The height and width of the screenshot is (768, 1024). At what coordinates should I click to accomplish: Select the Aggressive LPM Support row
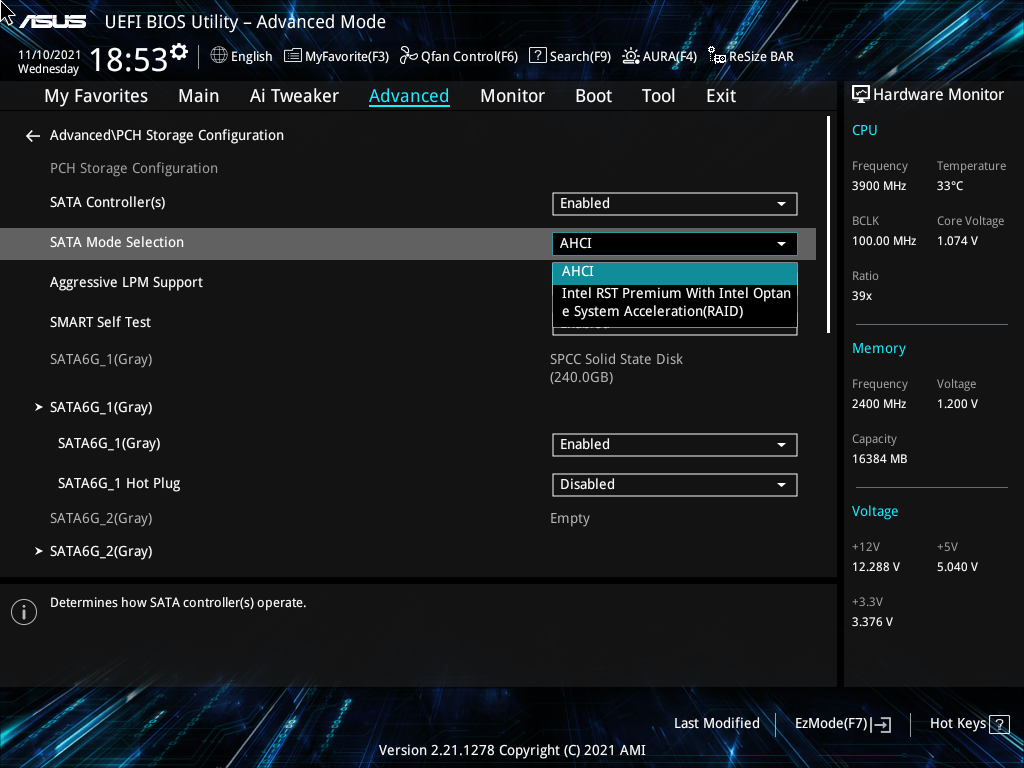click(126, 282)
